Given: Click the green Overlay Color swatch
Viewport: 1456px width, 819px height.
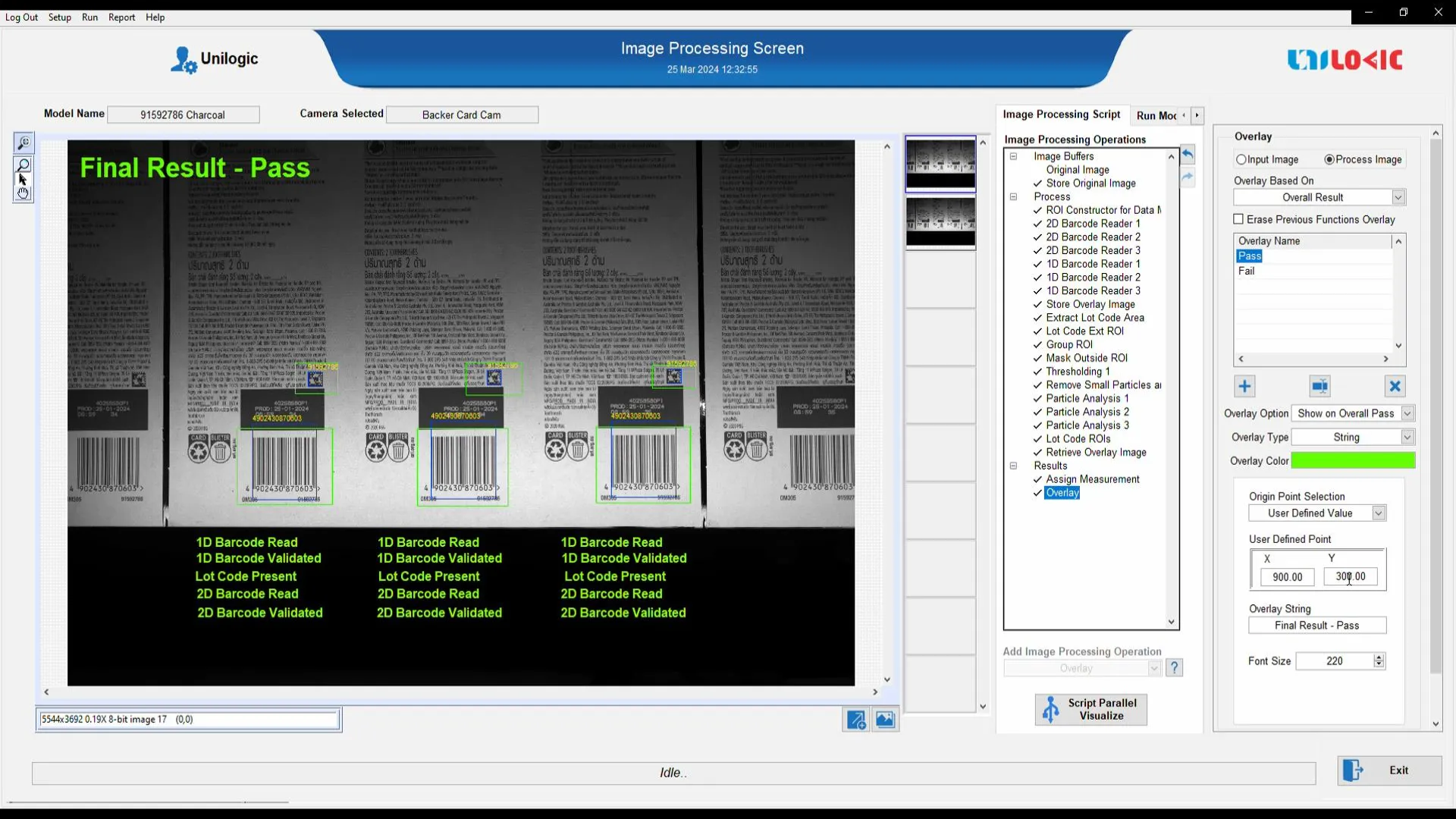Looking at the screenshot, I should pyautogui.click(x=1353, y=460).
